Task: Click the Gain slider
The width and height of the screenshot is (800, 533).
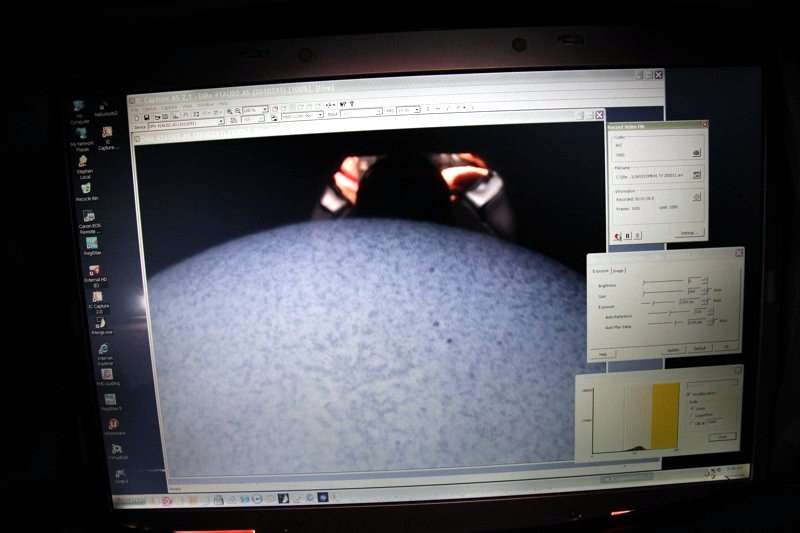Action: (x=663, y=292)
